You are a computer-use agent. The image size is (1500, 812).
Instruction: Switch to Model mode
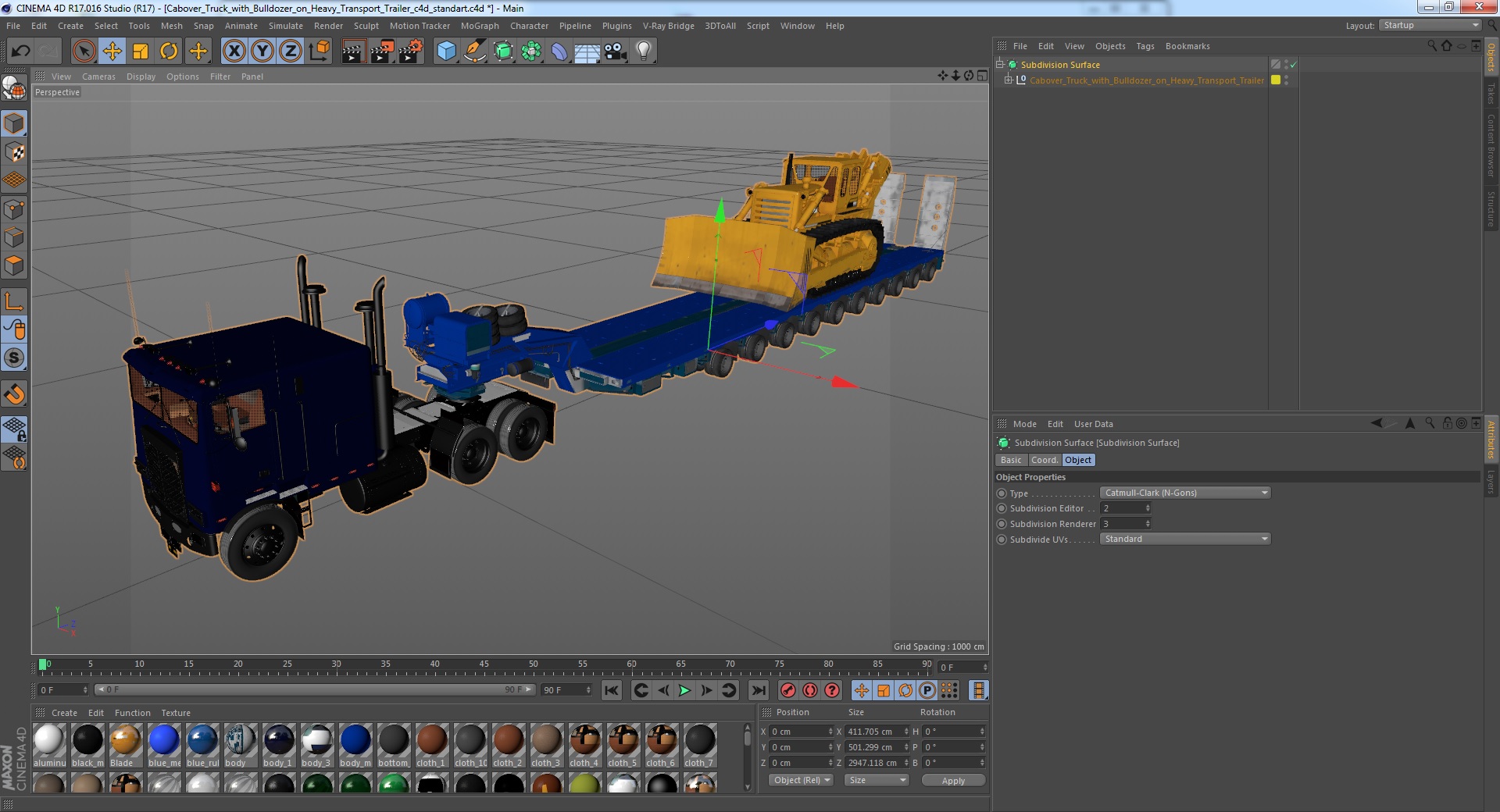(14, 124)
